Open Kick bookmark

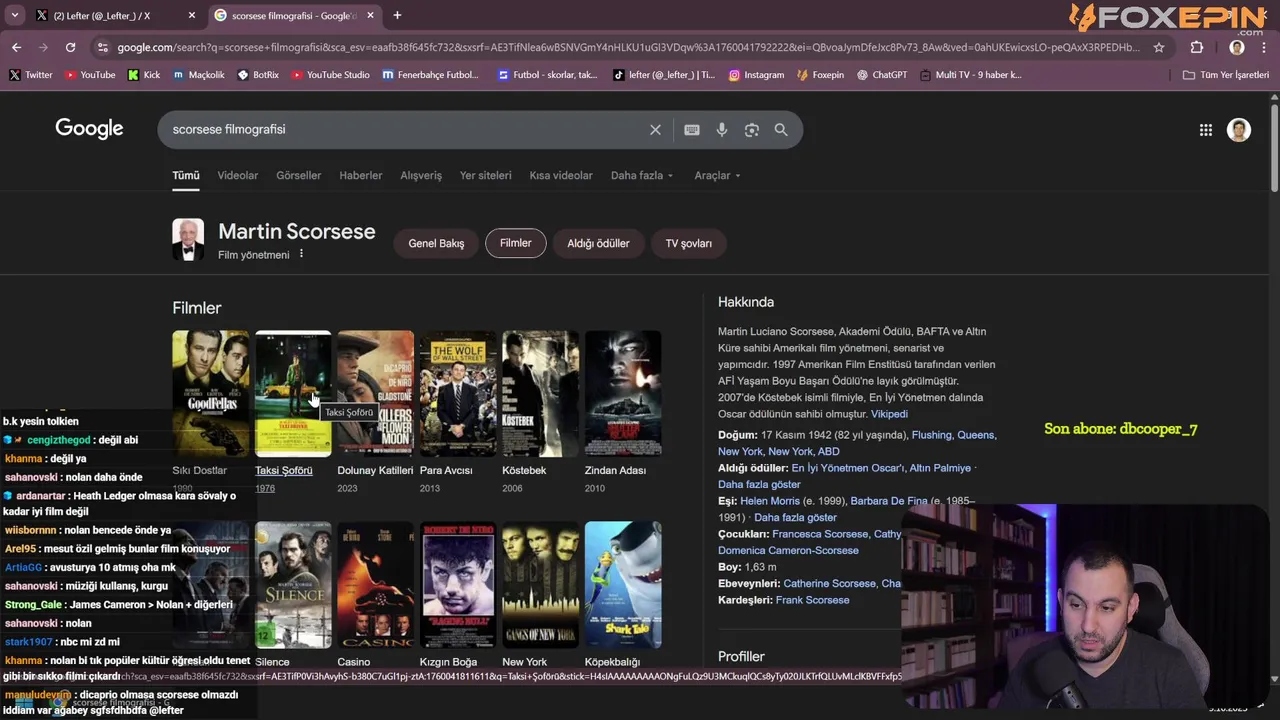[x=144, y=75]
